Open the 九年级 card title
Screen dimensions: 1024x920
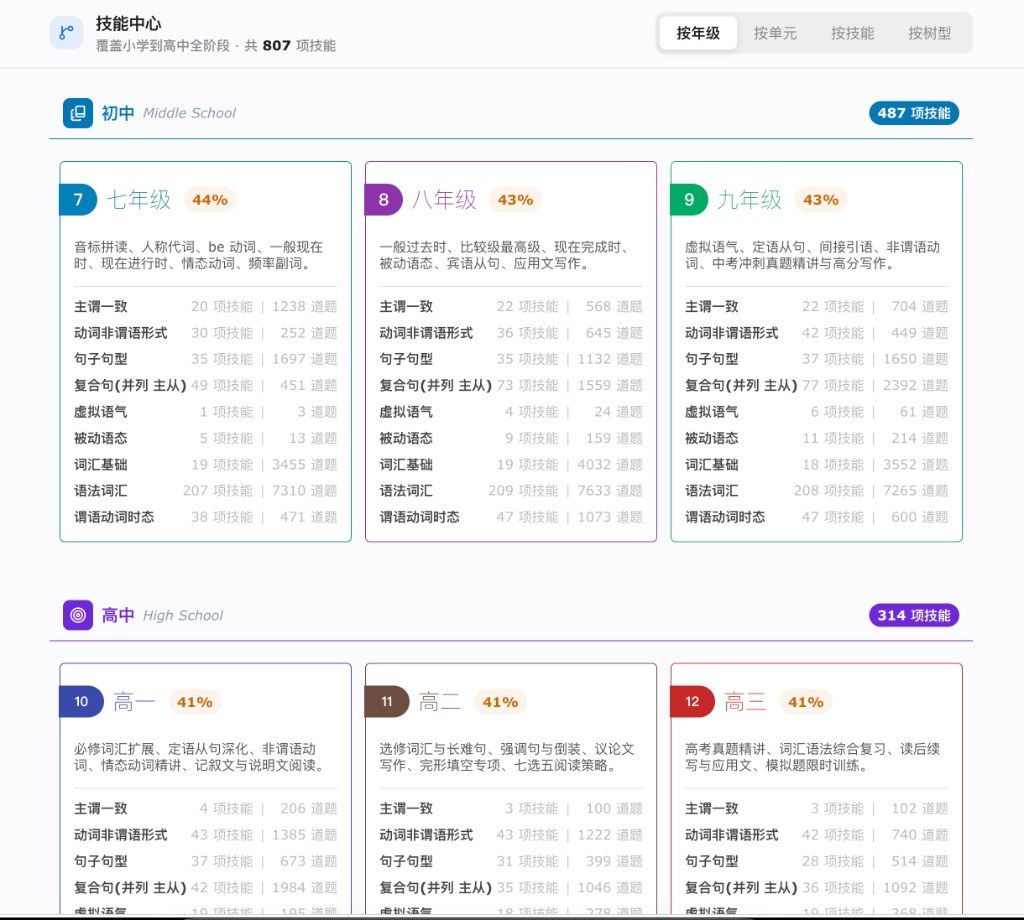tap(750, 200)
